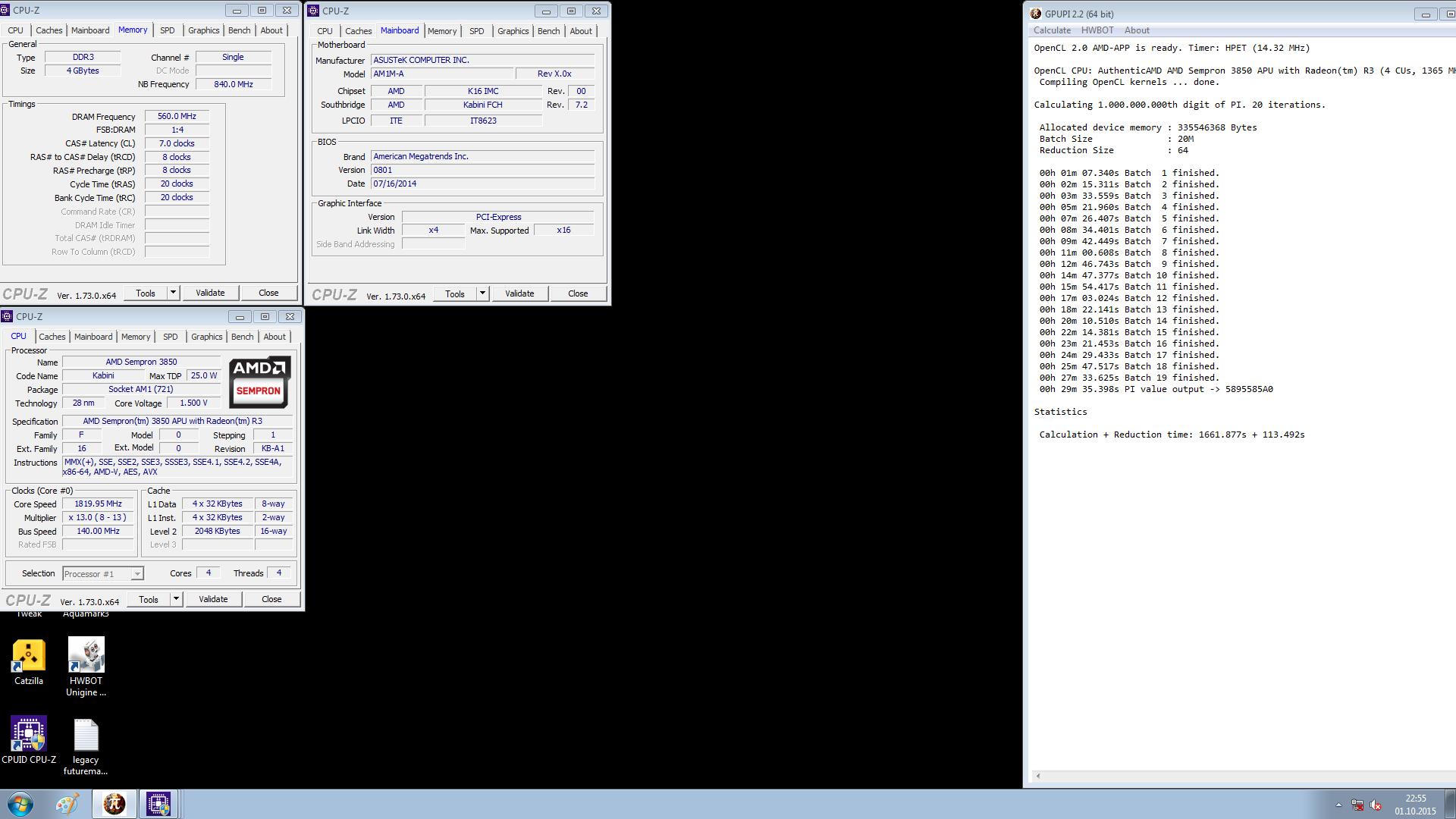This screenshot has height=819, width=1456.
Task: Open Mainboard tab in Memory window
Action: (x=90, y=30)
